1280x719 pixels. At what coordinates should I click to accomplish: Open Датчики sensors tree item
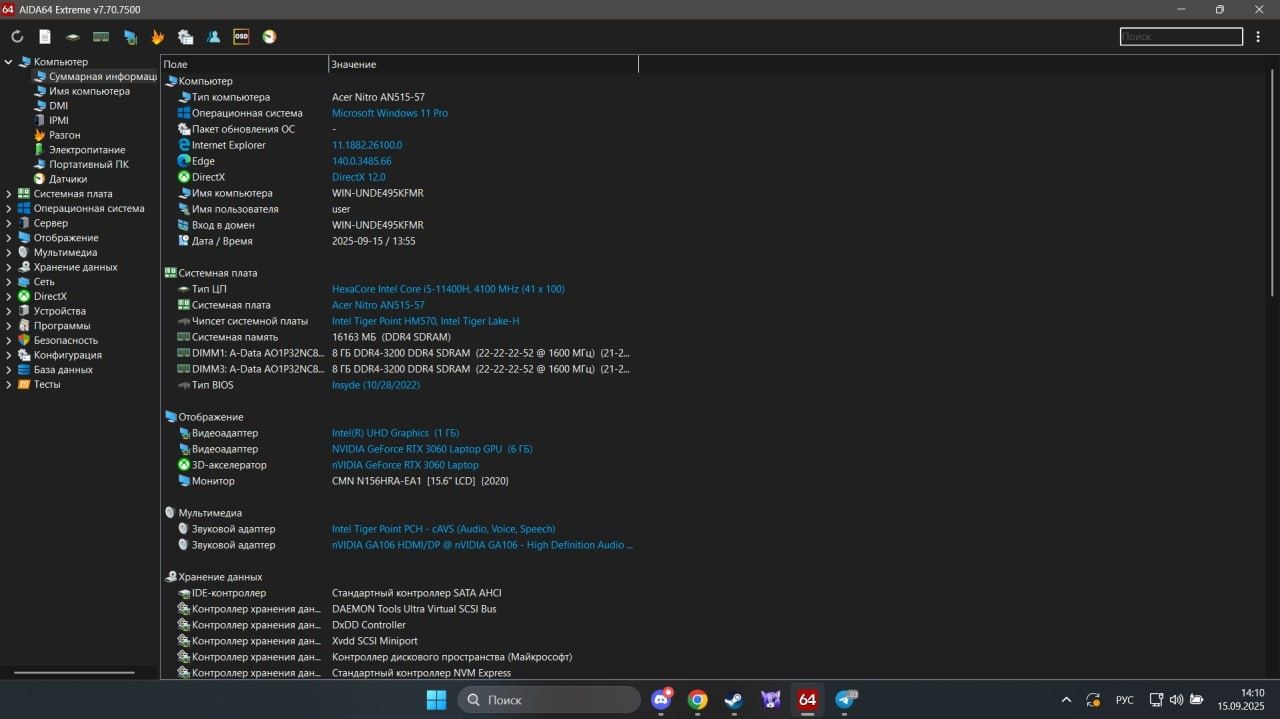[68, 179]
